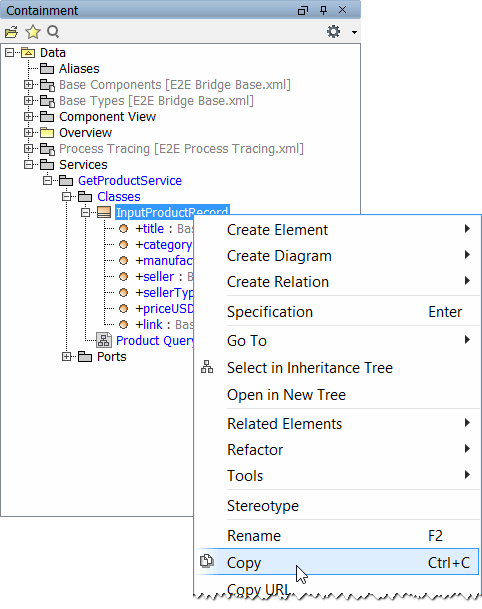This screenshot has height=609, width=482.
Task: Expand the Component View package
Action: [28, 117]
